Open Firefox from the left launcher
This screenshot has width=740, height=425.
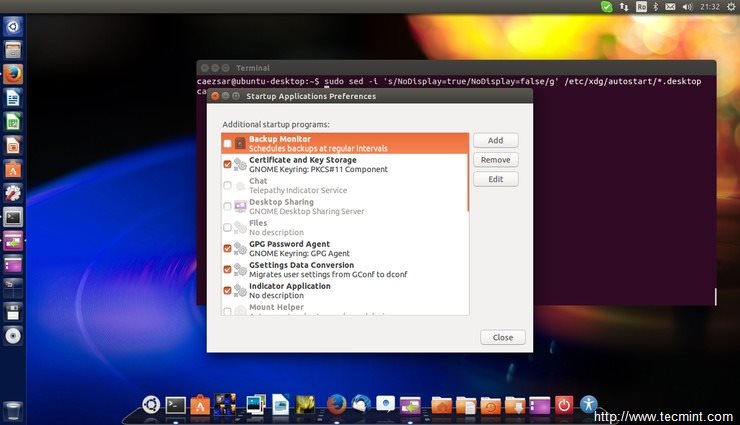point(14,73)
